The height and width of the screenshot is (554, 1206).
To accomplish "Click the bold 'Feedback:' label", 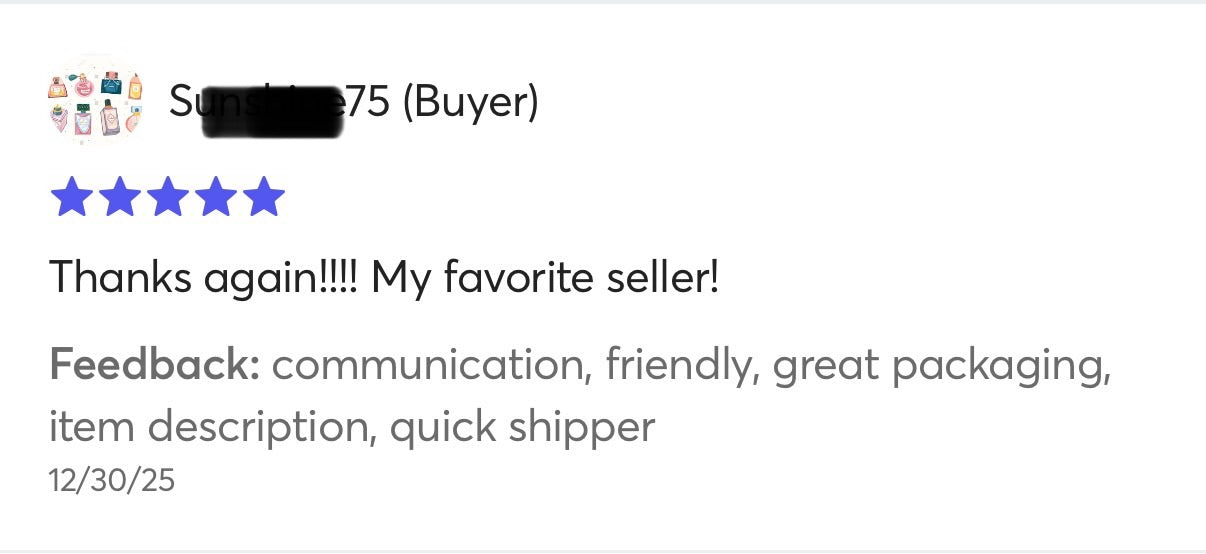I will click(x=155, y=365).
